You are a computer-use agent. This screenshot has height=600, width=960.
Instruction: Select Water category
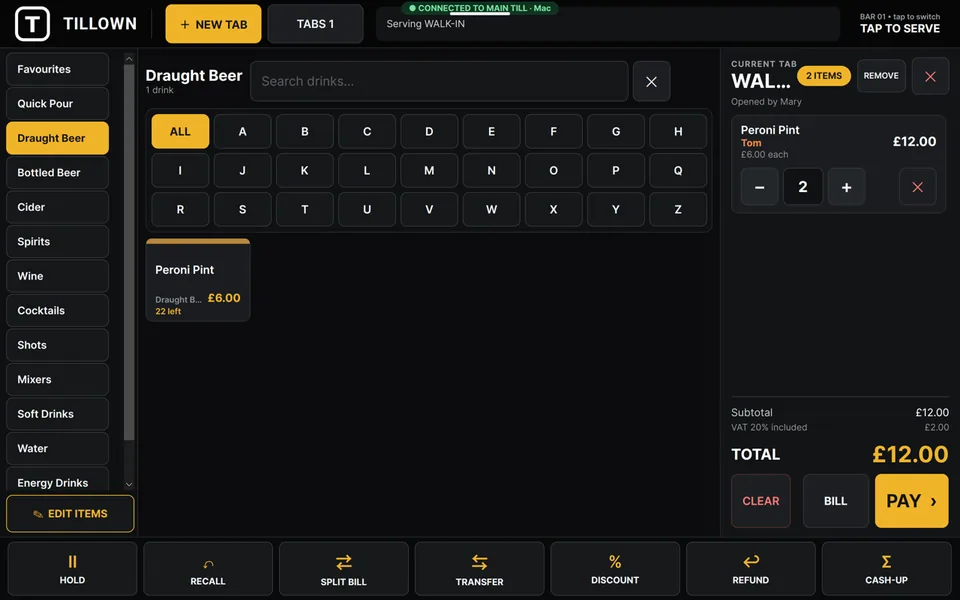pos(58,448)
